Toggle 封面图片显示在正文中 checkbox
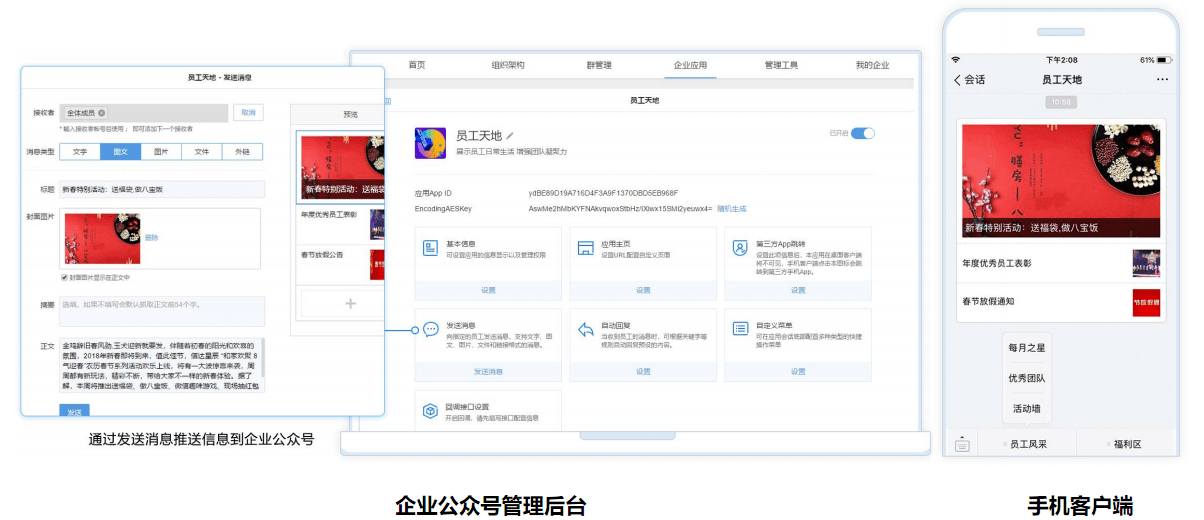Screen dimensions: 1204x520 click(x=65, y=277)
